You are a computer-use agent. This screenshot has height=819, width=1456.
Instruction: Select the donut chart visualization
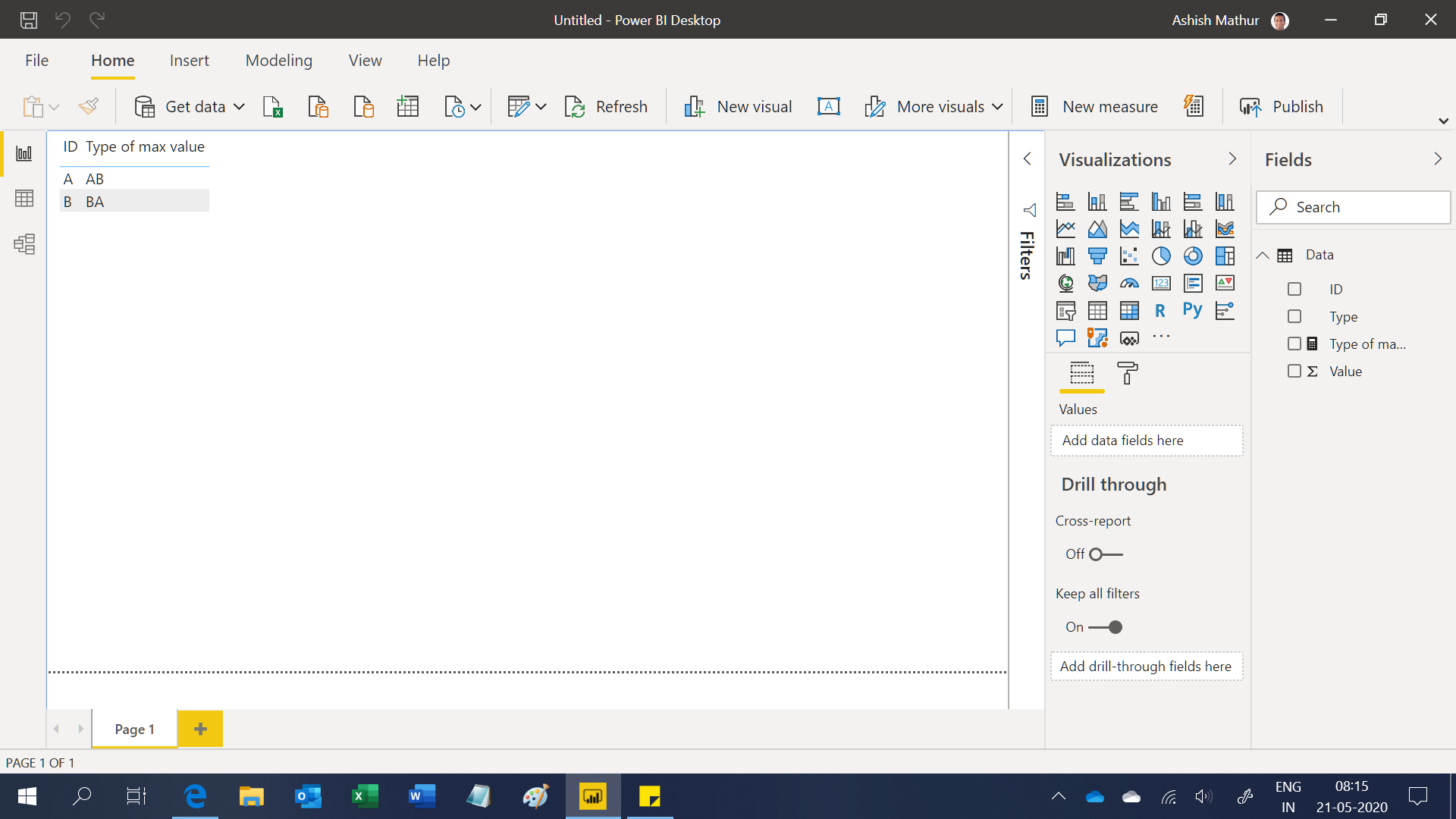point(1193,256)
